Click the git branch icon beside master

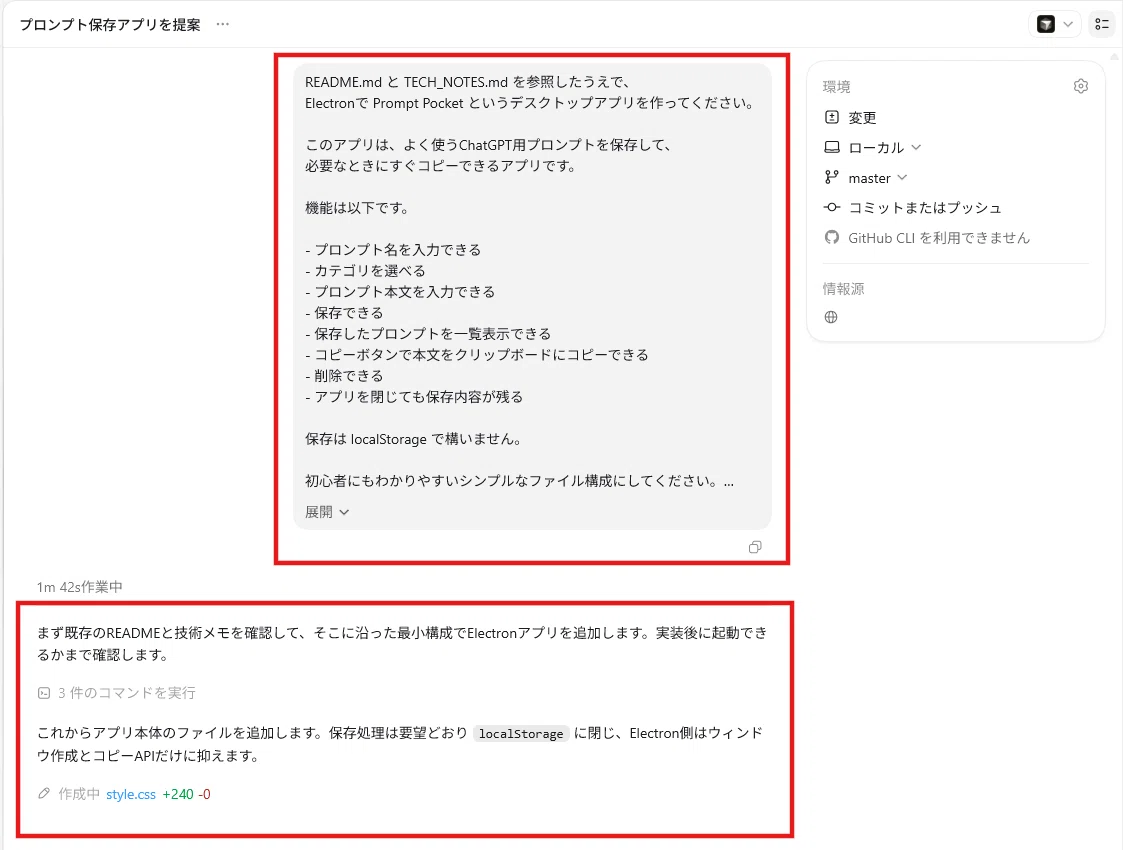tap(832, 177)
